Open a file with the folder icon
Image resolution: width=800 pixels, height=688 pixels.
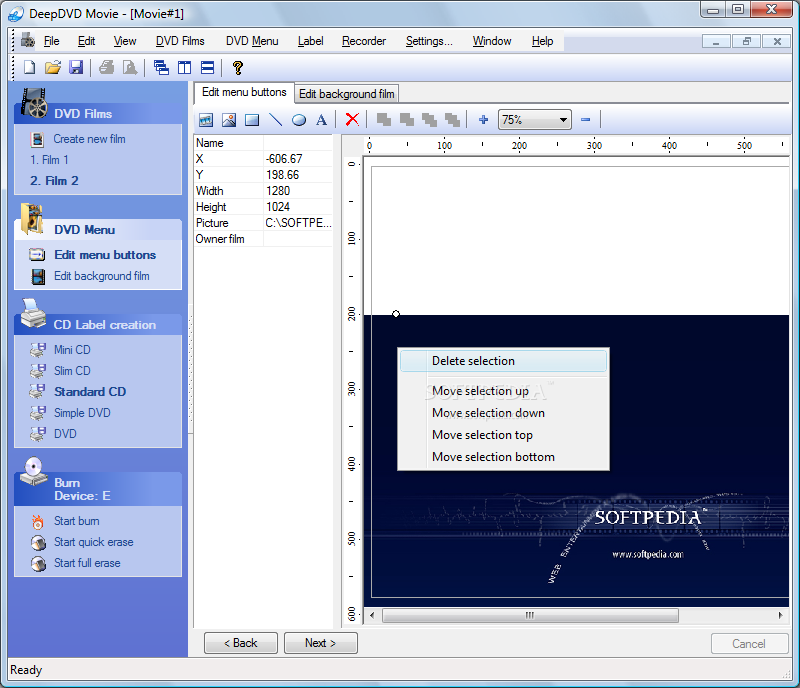pyautogui.click(x=53, y=67)
